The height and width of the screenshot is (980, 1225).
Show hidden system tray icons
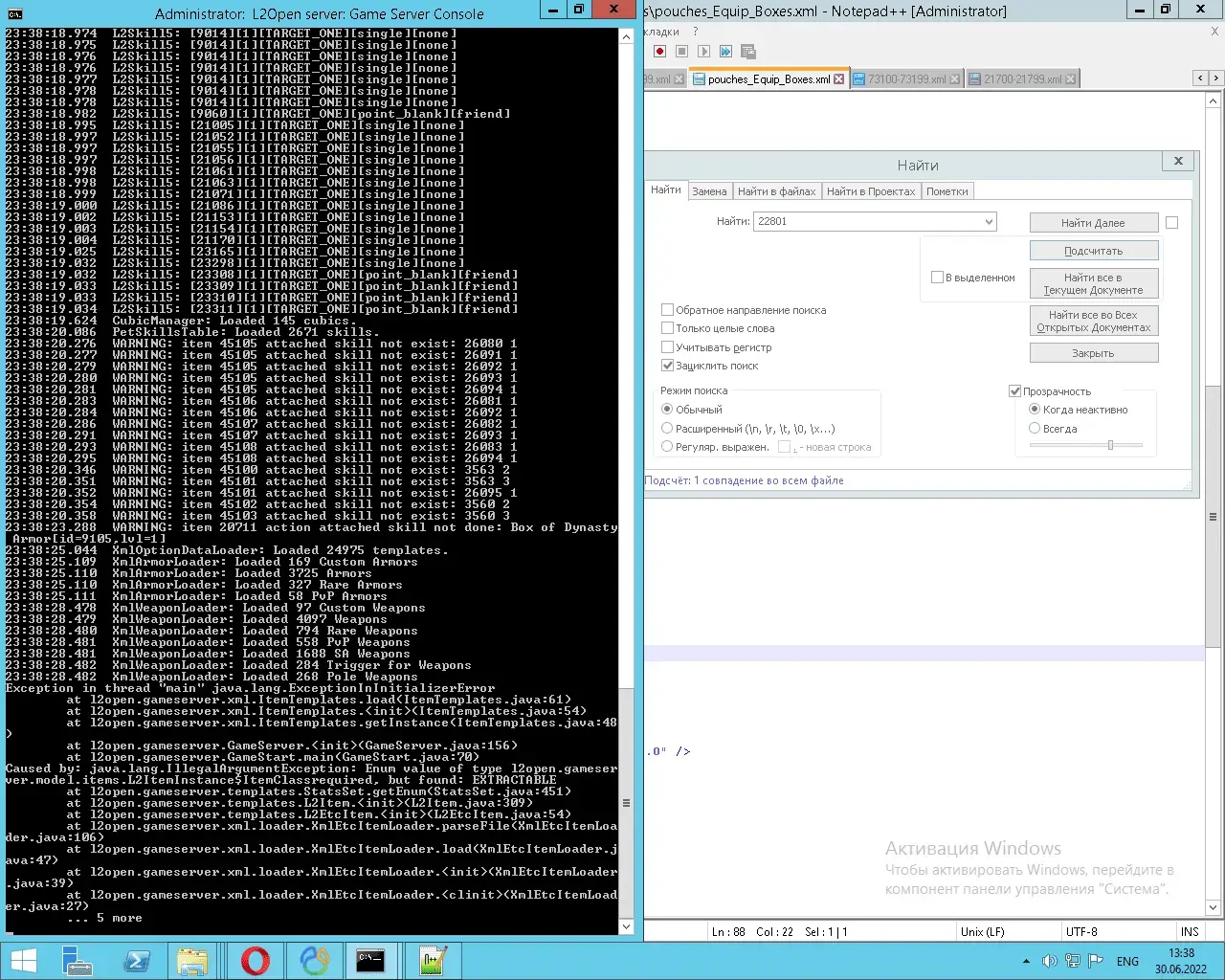coord(1026,961)
